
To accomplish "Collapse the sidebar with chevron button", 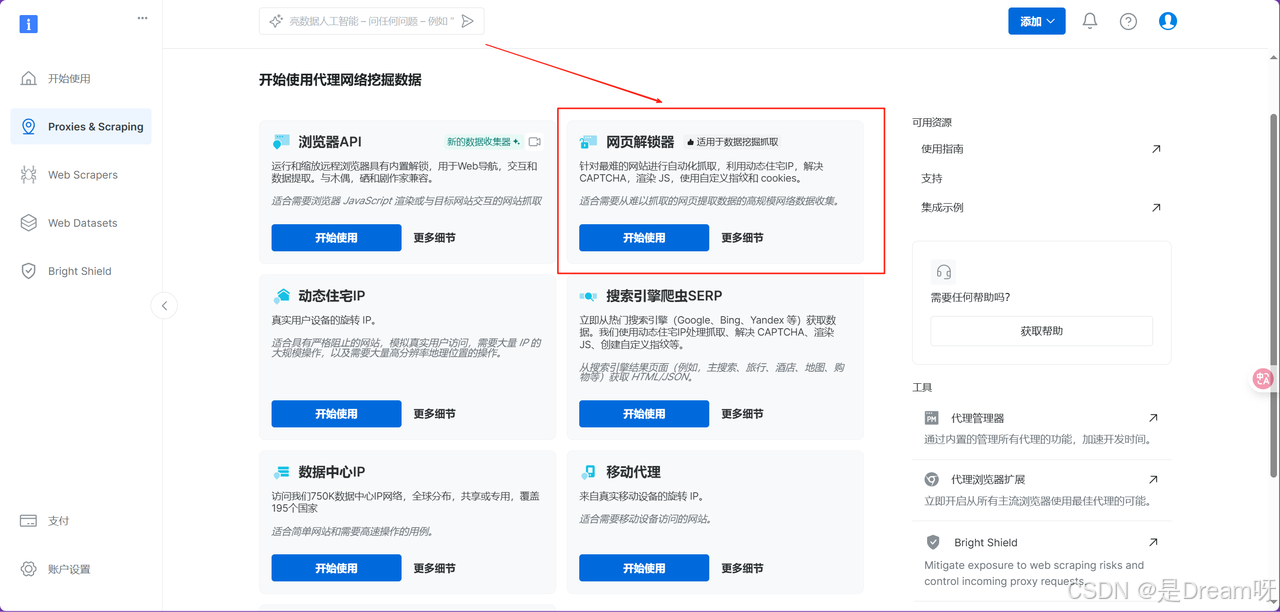I will click(164, 306).
